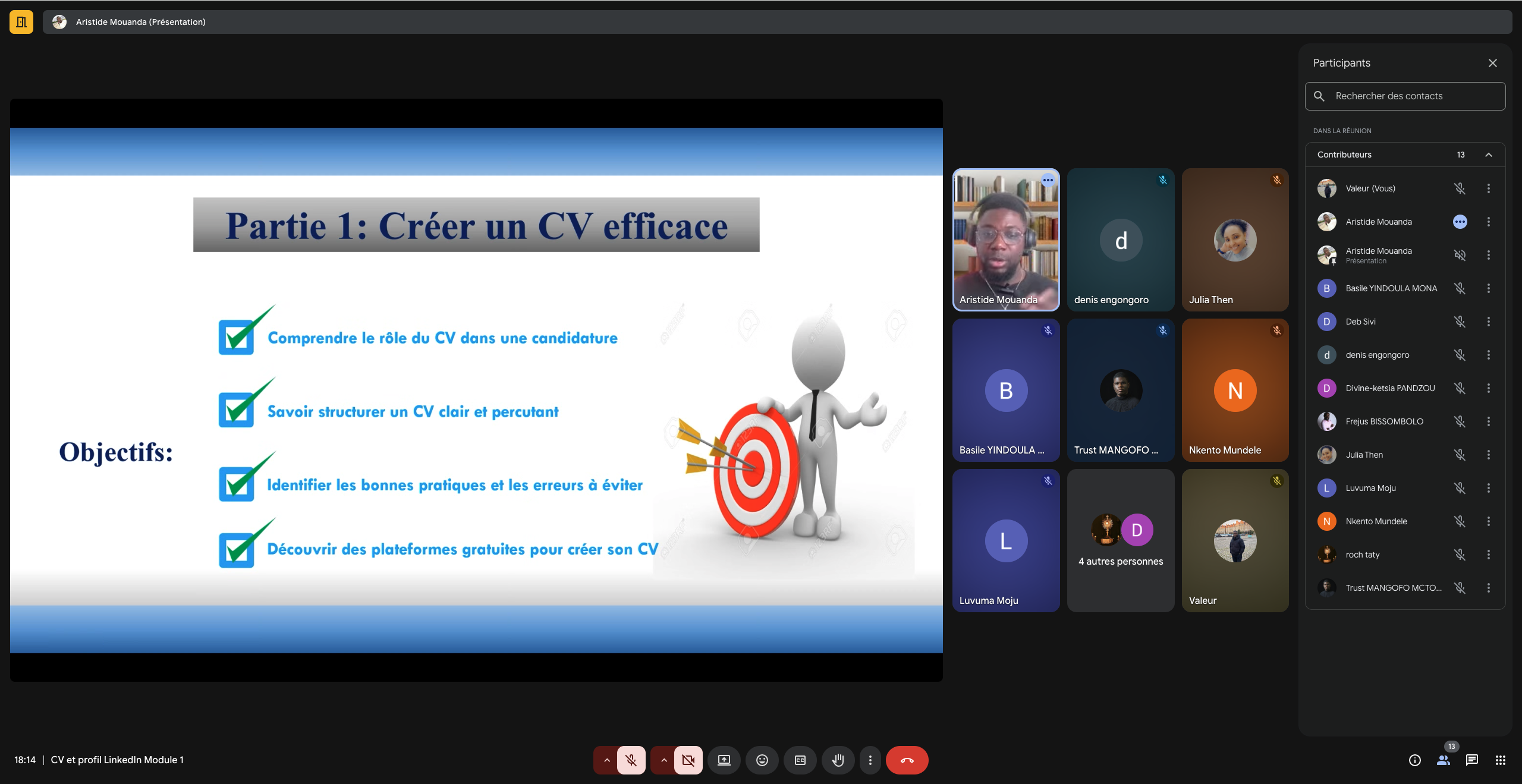Open the activities grid icon
The height and width of the screenshot is (784, 1522).
coord(1501,760)
